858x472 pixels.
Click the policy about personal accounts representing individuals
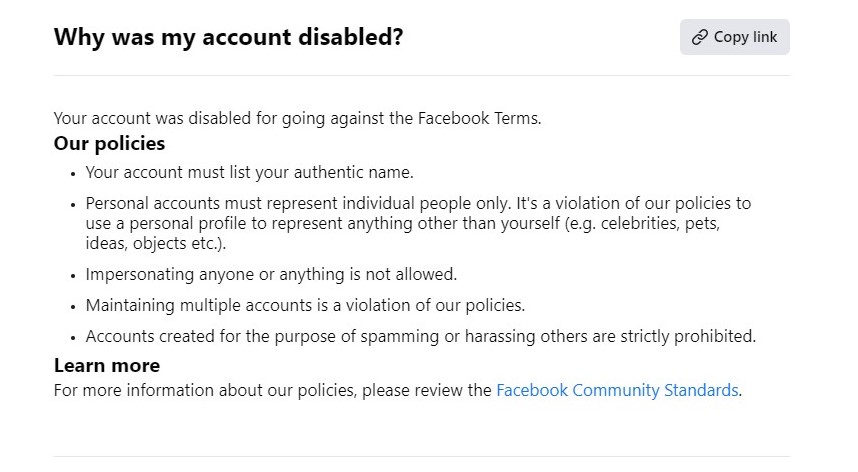[x=418, y=203]
